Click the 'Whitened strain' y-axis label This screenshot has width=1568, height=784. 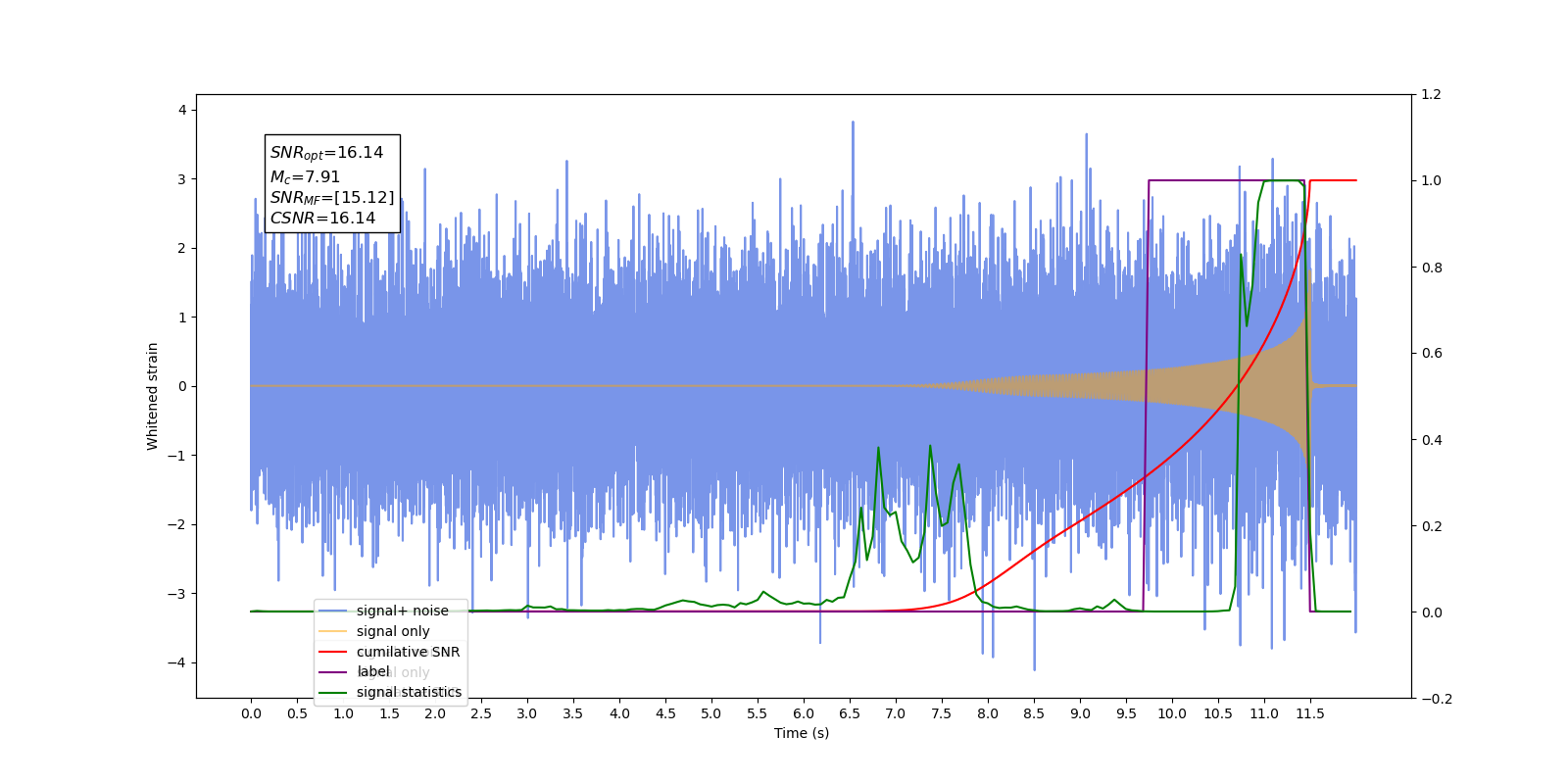[x=152, y=396]
